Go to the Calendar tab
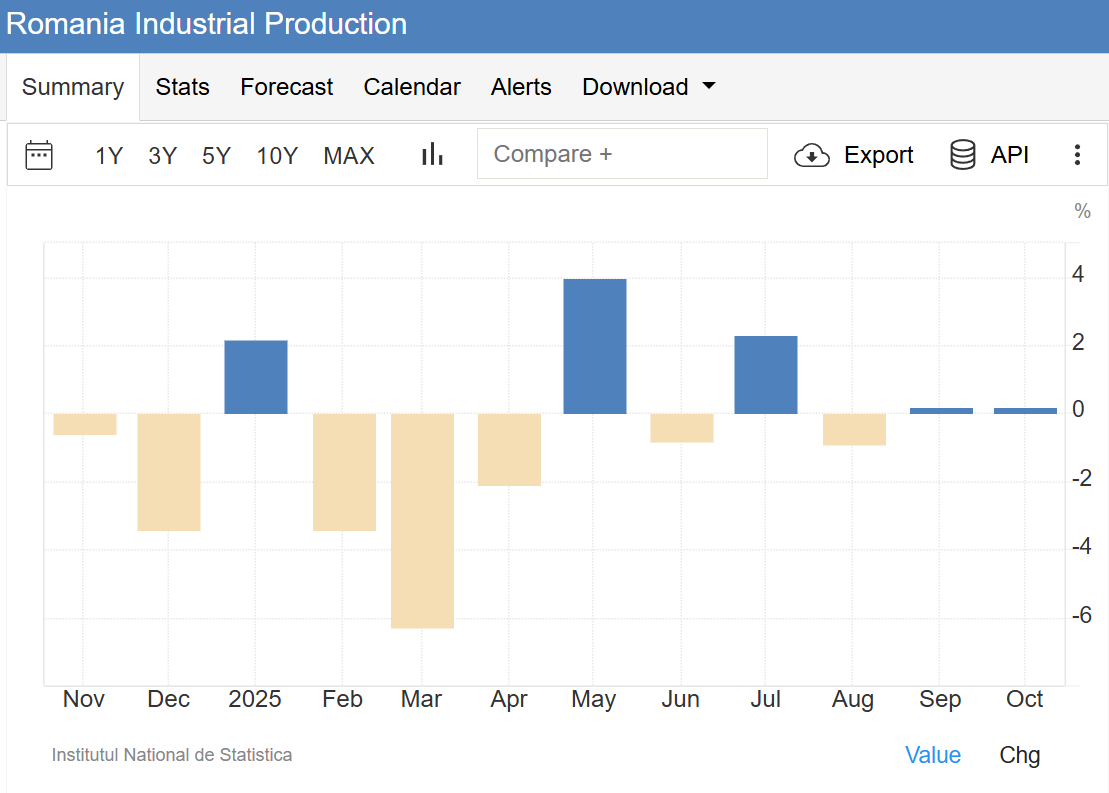The height and width of the screenshot is (793, 1109). pyautogui.click(x=412, y=87)
